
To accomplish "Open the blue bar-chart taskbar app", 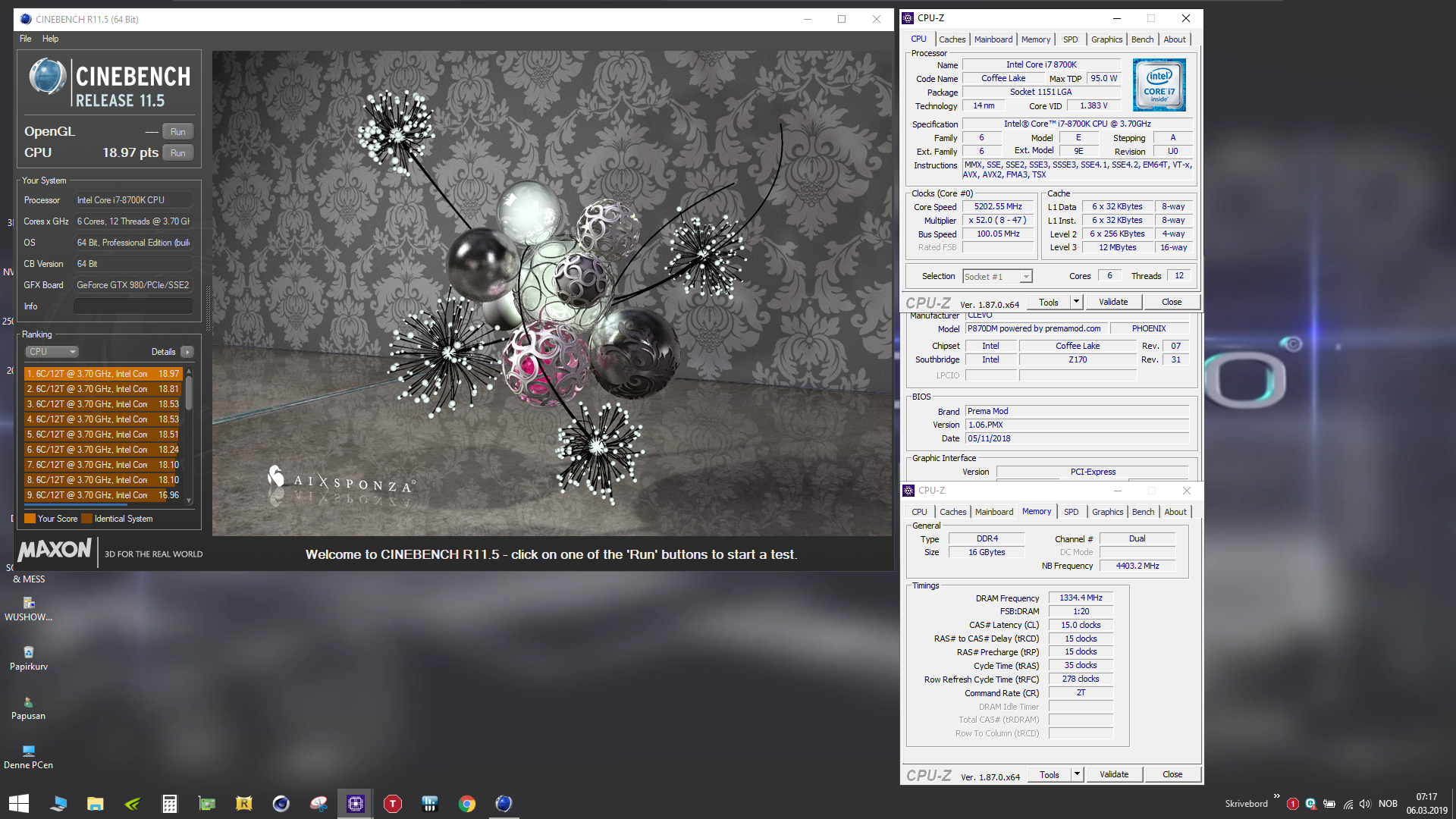I will pyautogui.click(x=430, y=804).
